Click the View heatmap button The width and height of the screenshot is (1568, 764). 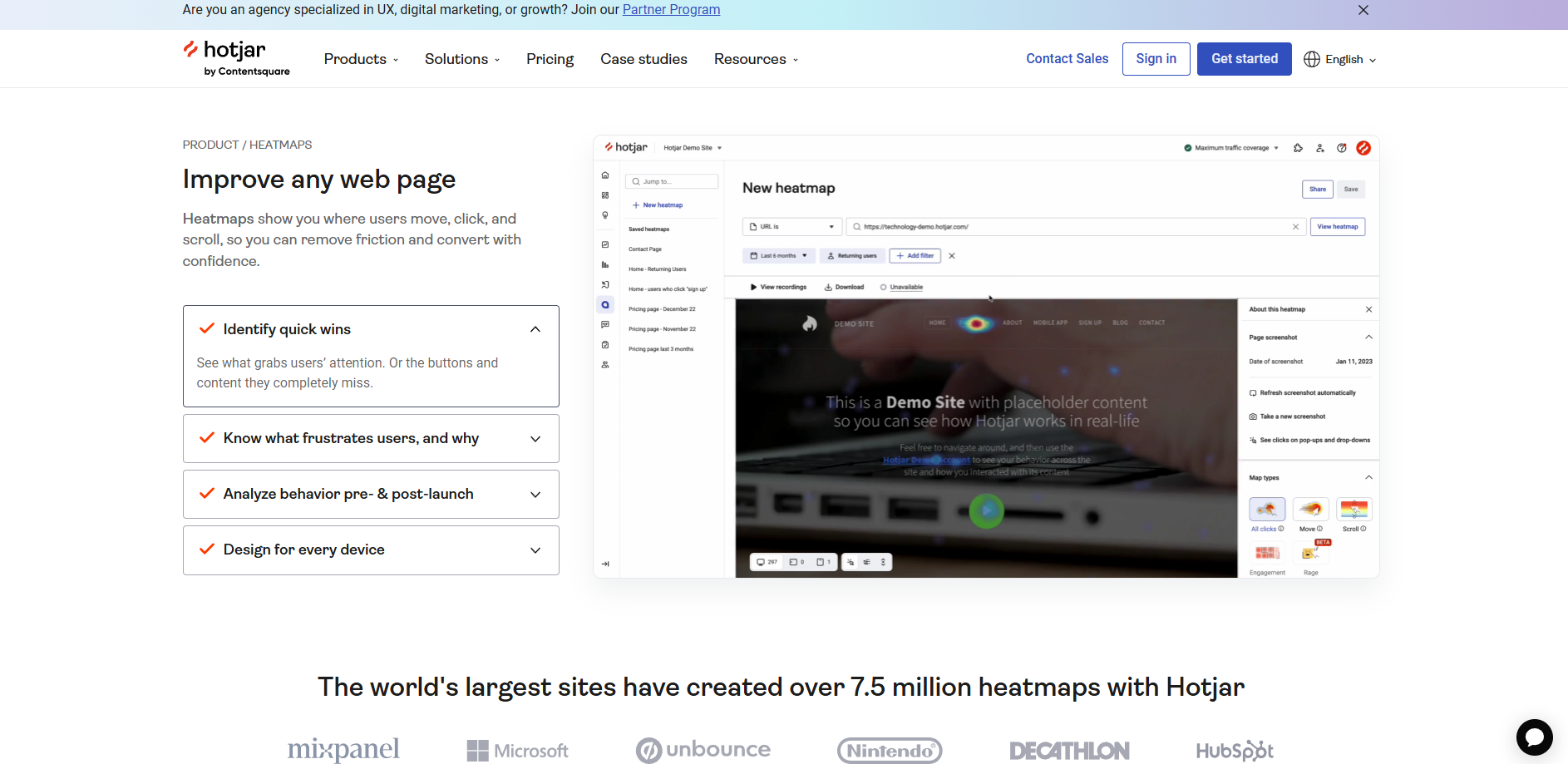point(1338,226)
